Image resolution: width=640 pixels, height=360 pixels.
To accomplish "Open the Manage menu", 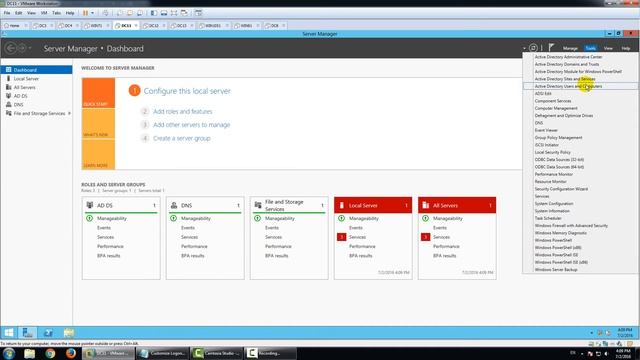I will click(x=570, y=48).
